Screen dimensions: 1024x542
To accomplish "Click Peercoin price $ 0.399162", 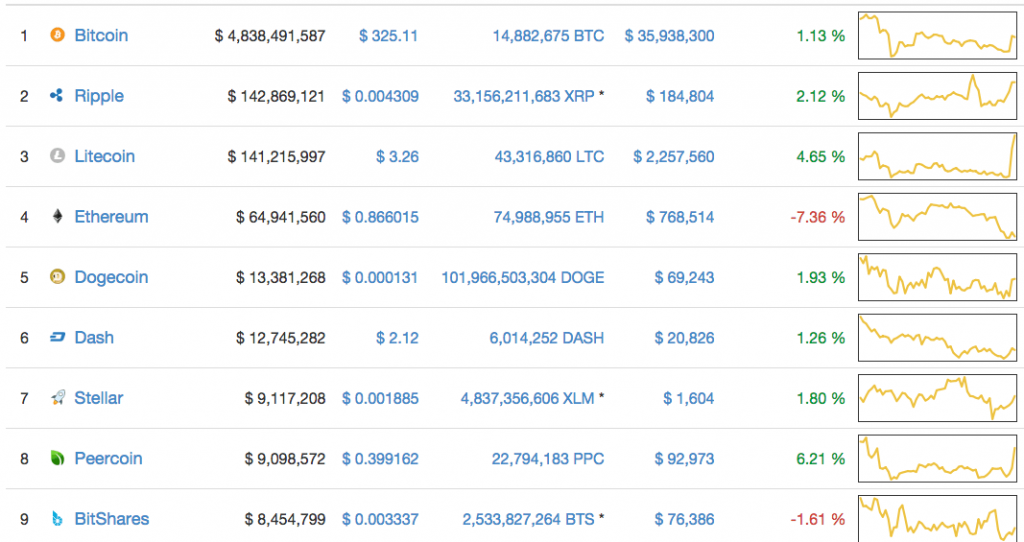I will (380, 459).
